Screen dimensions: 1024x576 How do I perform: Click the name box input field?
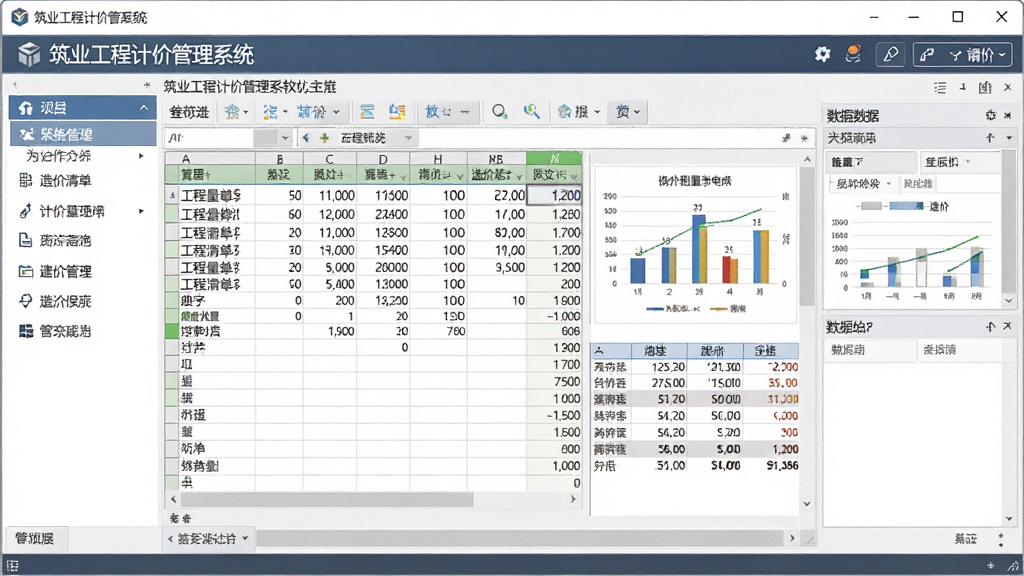pos(209,138)
